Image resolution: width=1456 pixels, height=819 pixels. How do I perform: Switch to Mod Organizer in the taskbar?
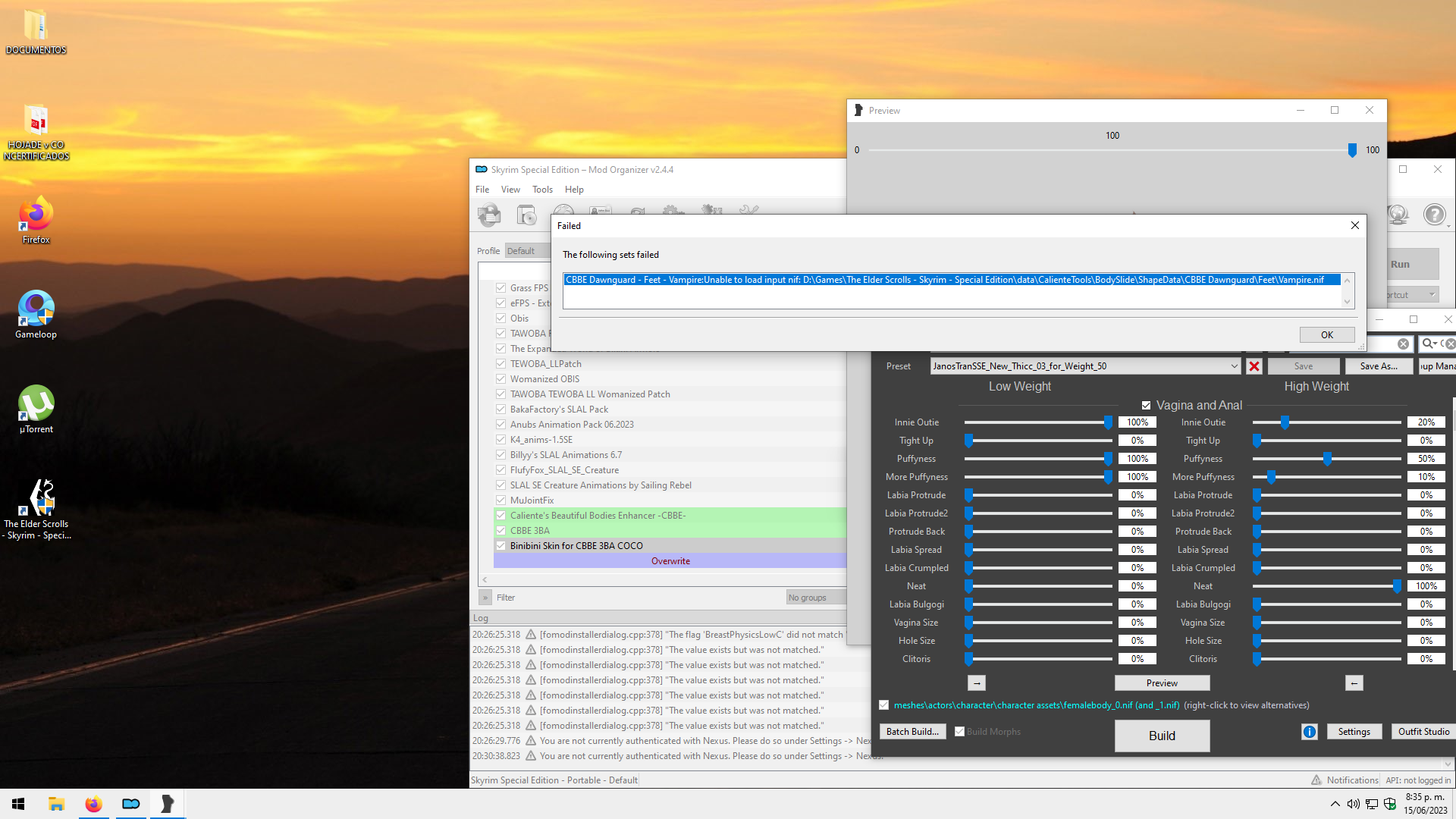click(x=130, y=804)
